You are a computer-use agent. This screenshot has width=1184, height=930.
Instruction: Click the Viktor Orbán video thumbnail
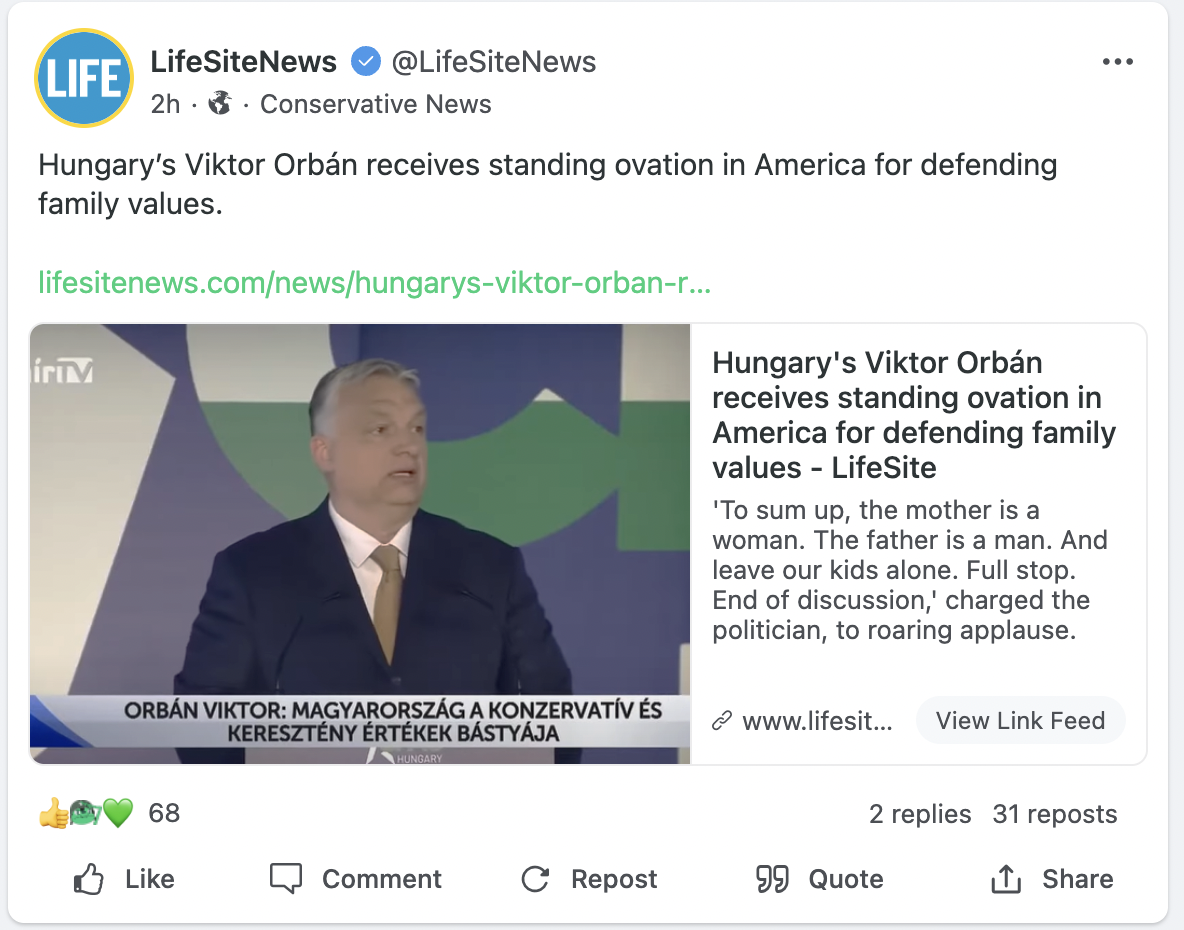(x=360, y=540)
